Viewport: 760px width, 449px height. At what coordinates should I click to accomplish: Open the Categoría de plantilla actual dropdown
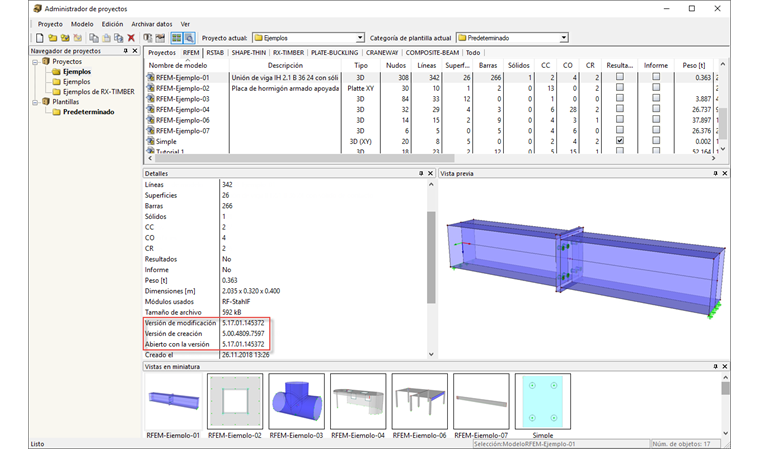point(564,38)
